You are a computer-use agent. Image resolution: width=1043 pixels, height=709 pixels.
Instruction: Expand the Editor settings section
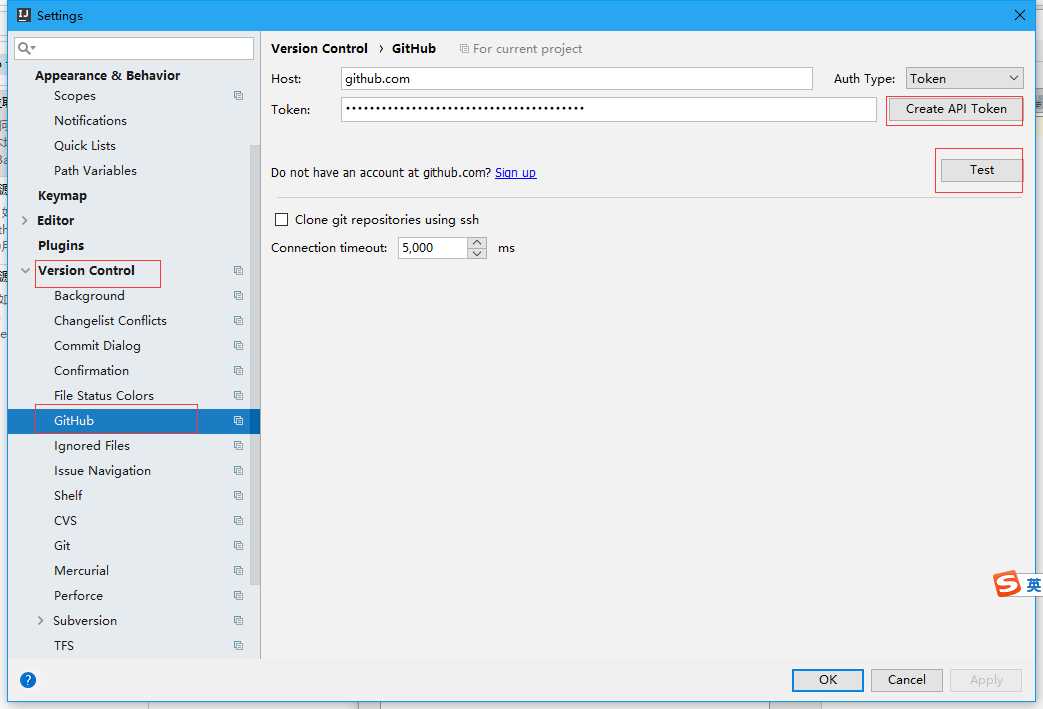[25, 220]
